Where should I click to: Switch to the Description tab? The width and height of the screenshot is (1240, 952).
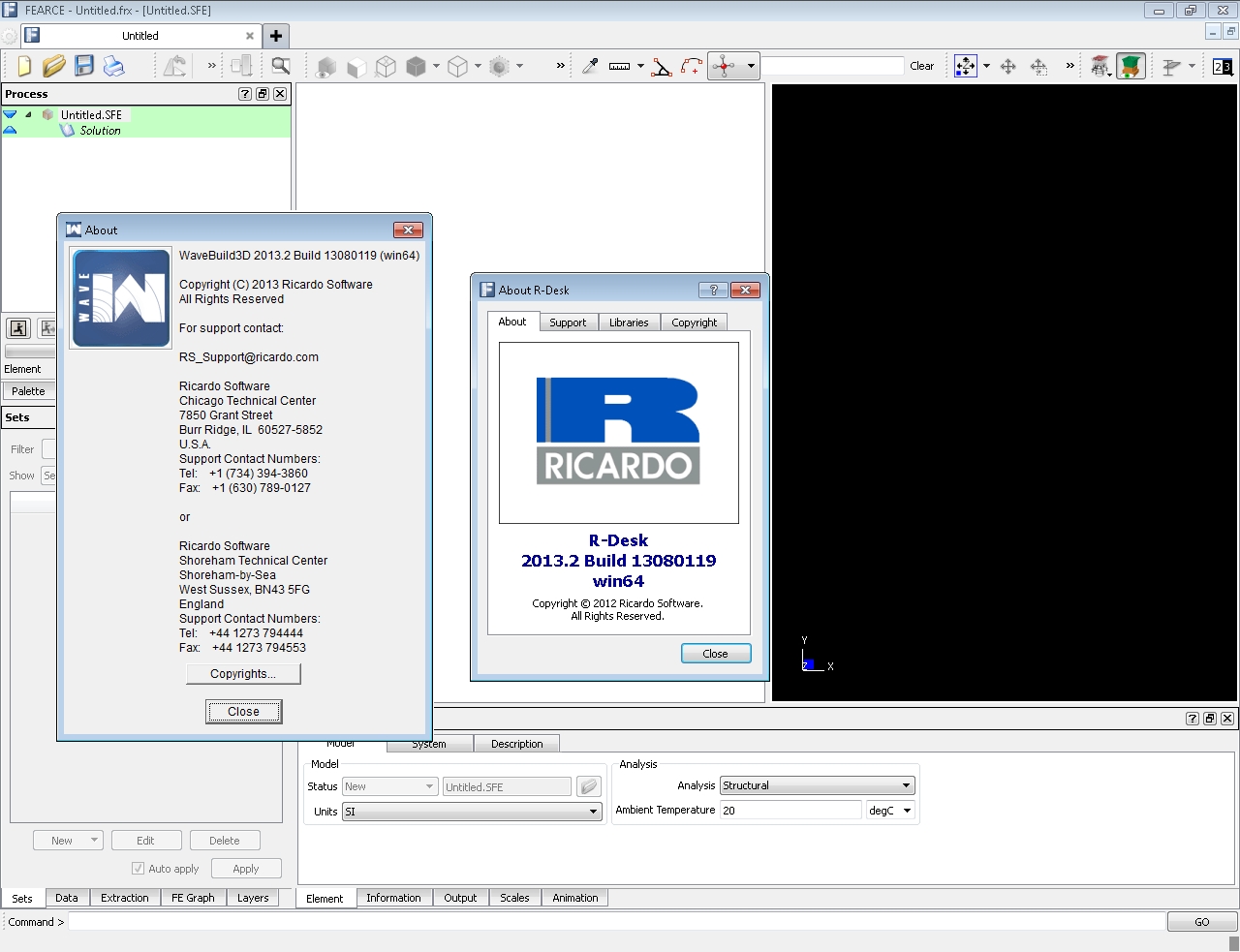click(517, 744)
